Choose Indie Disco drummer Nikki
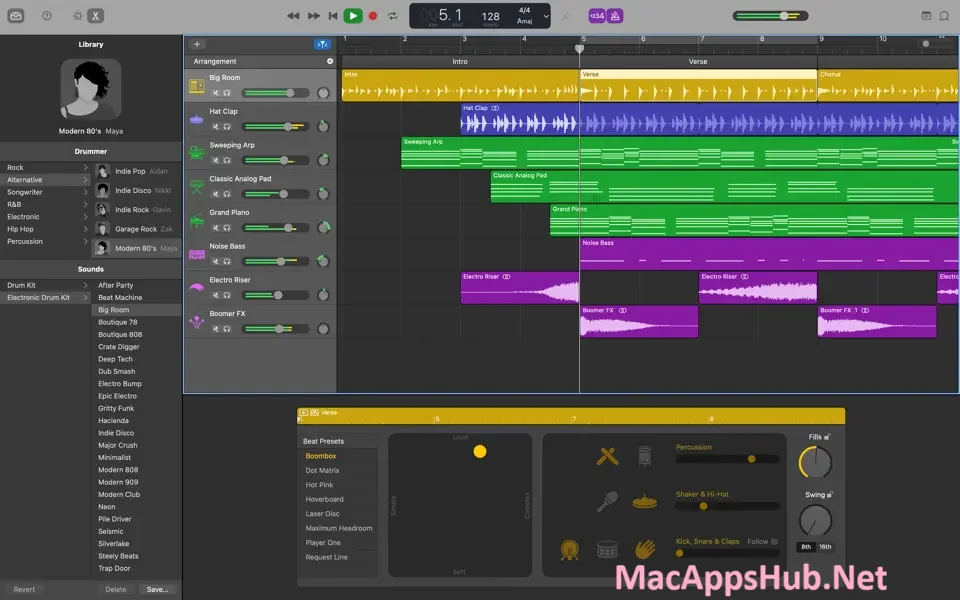The width and height of the screenshot is (960, 600). 137,190
